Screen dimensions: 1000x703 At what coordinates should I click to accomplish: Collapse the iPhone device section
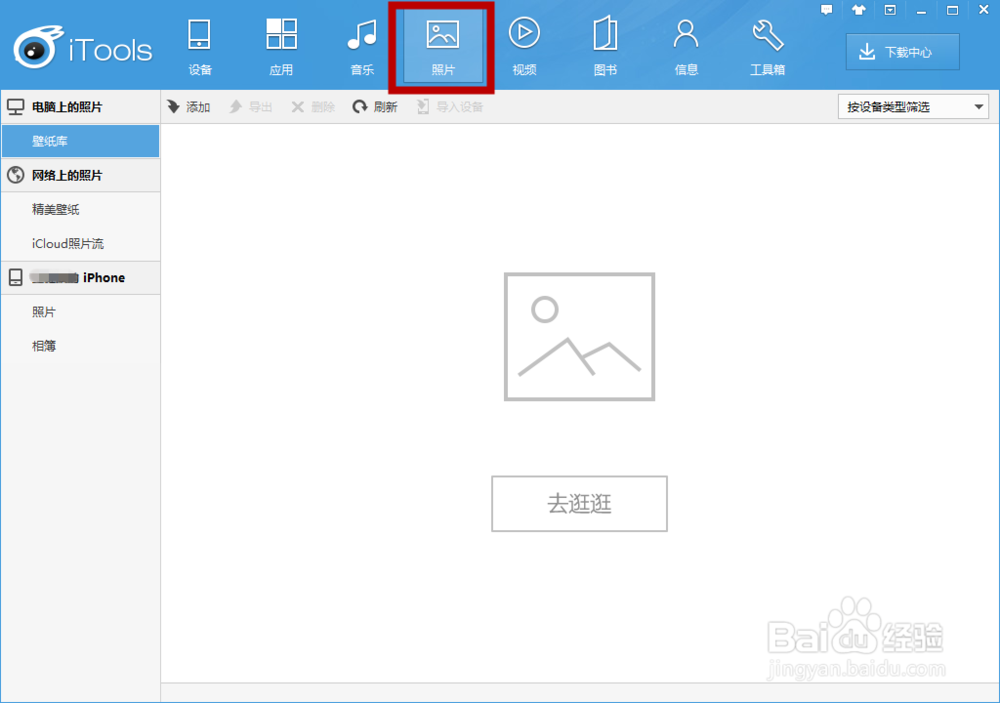[x=80, y=277]
